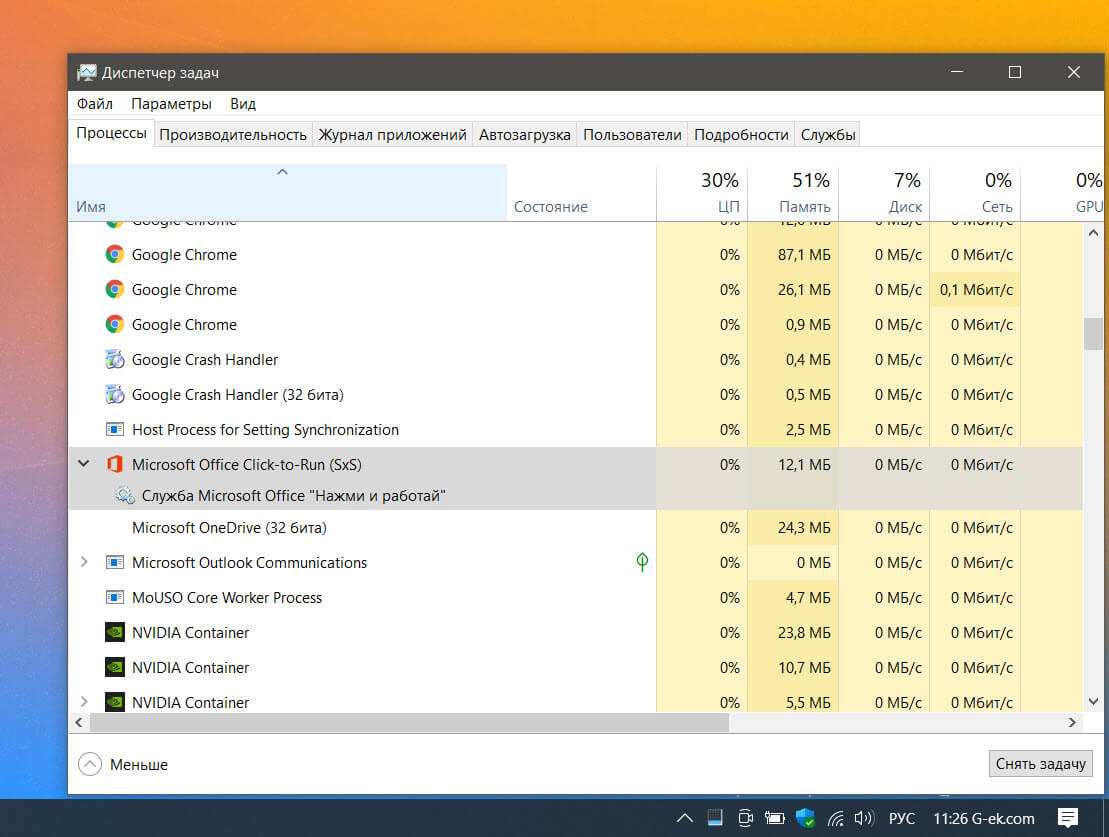
Task: Open hidden tray icons with the taskbar arrow
Action: coord(685,819)
